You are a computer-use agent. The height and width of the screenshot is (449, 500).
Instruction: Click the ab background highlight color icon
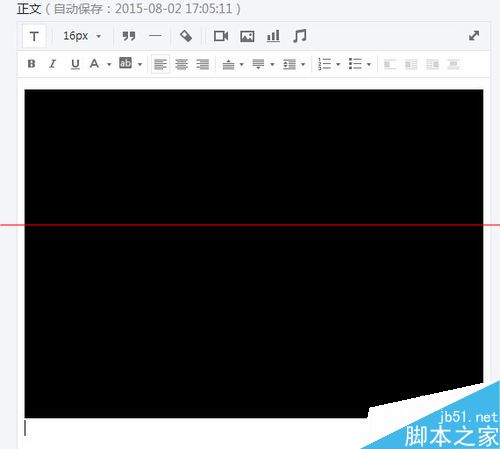[x=125, y=63]
